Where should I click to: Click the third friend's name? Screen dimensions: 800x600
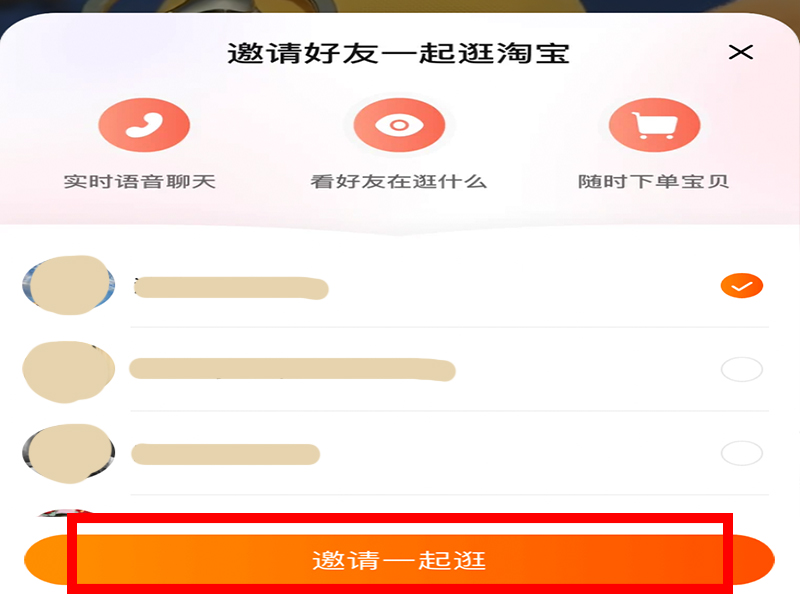(226, 454)
